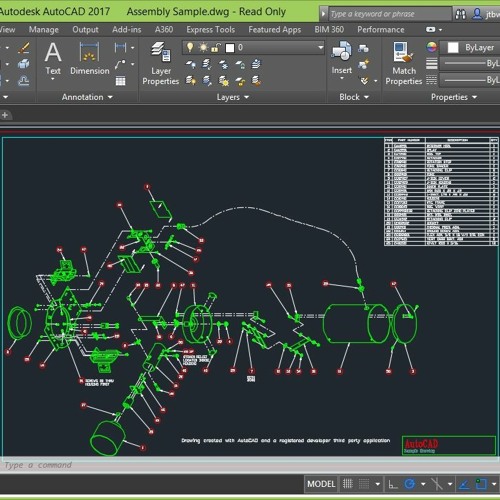500x500 pixels.
Task: Click the Erase tool icon
Action: [24, 48]
